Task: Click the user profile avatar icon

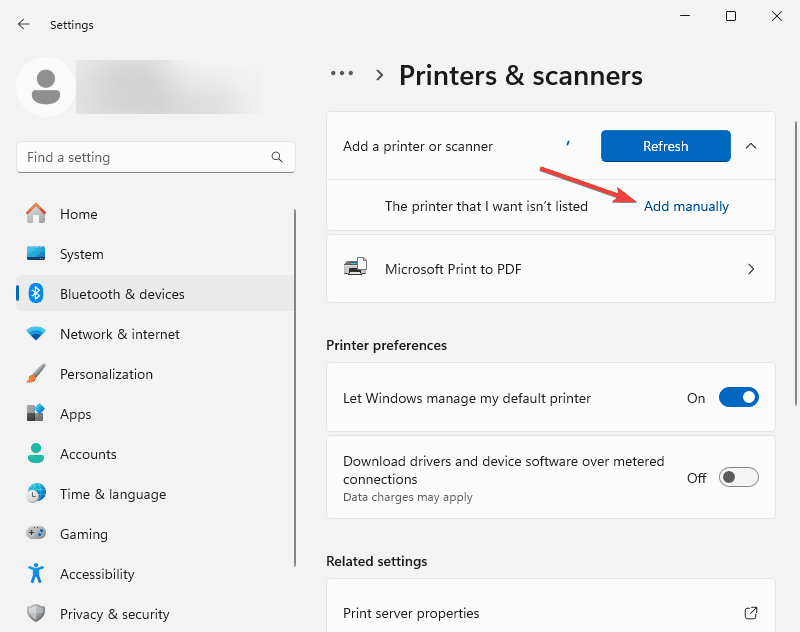Action: click(x=46, y=87)
